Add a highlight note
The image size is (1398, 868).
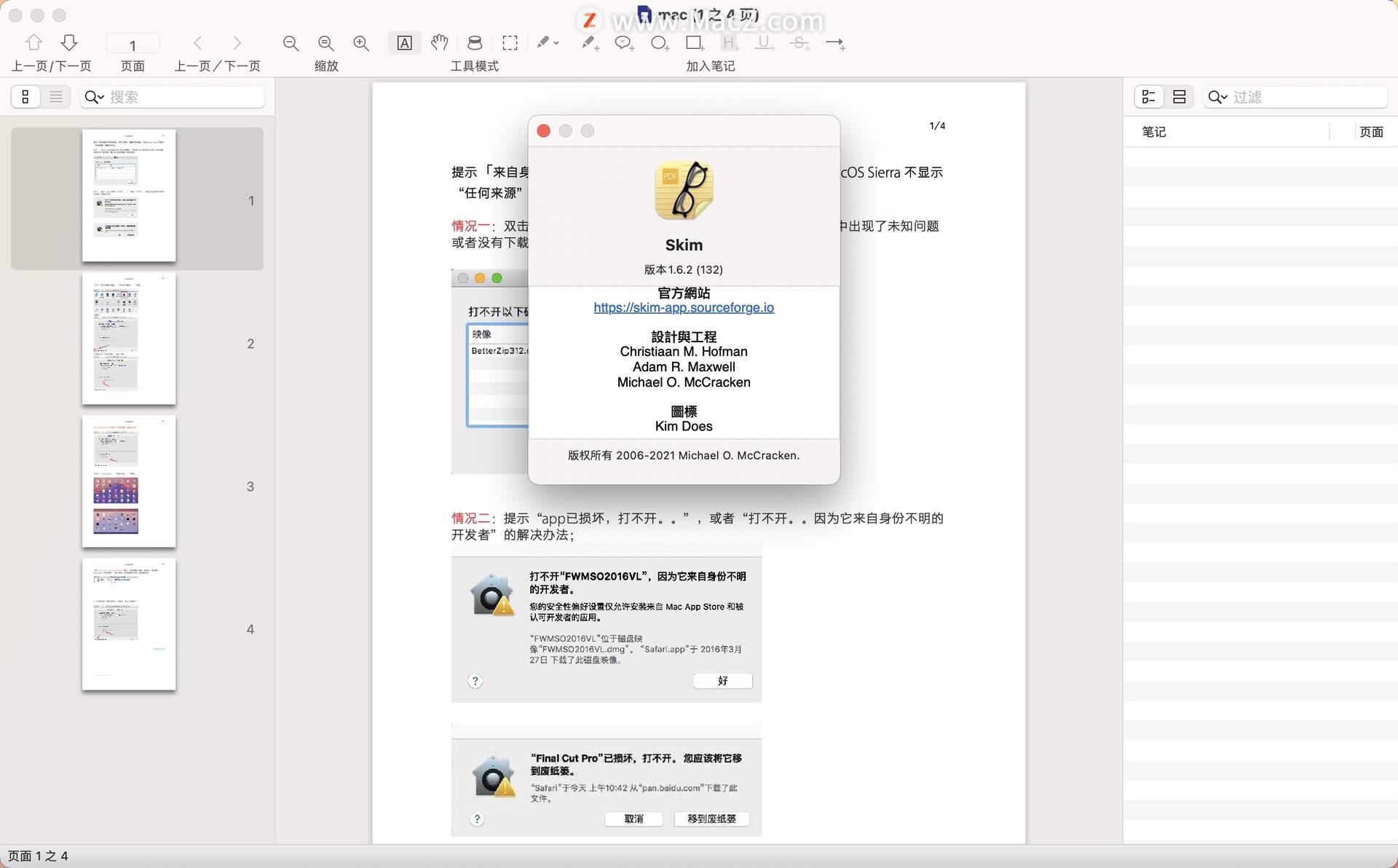pyautogui.click(x=730, y=43)
